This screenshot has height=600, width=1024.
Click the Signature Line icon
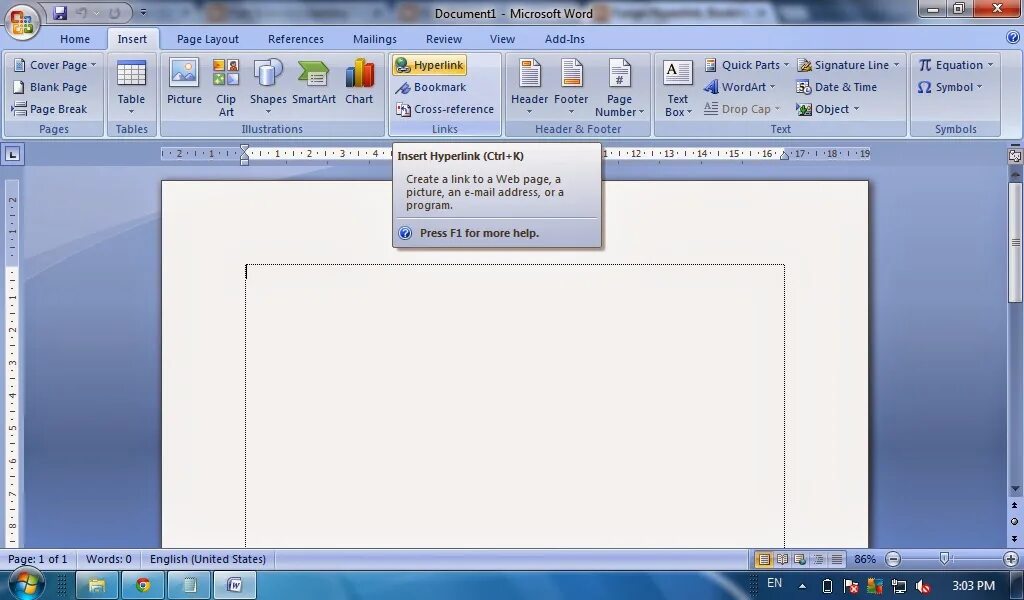805,65
